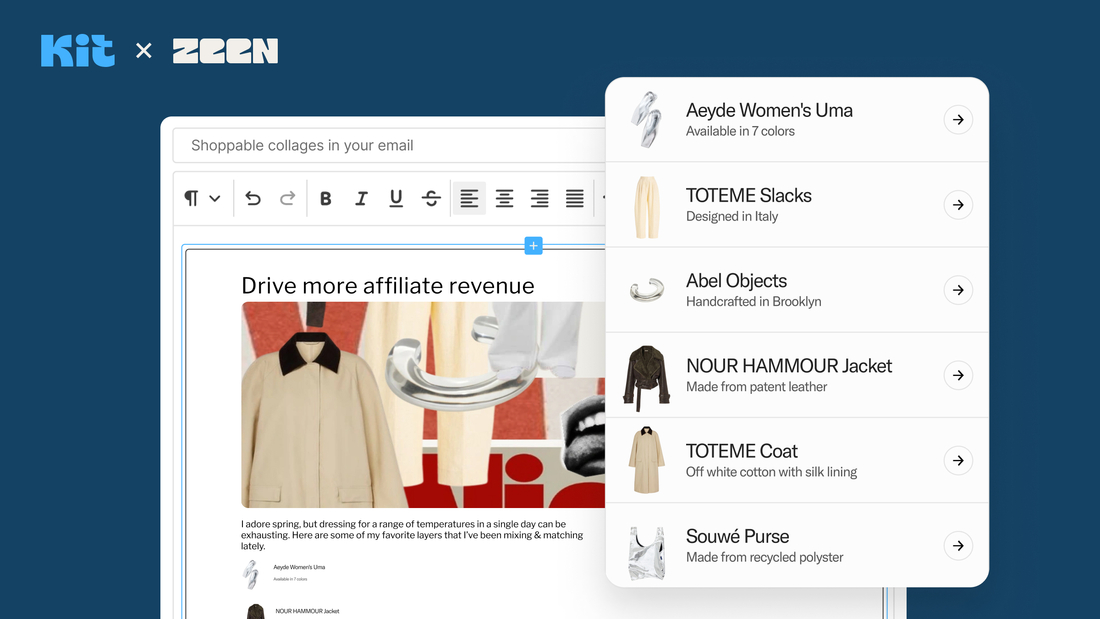The height and width of the screenshot is (619, 1100).
Task: Select 'Abel Objects' product title
Action: click(736, 281)
